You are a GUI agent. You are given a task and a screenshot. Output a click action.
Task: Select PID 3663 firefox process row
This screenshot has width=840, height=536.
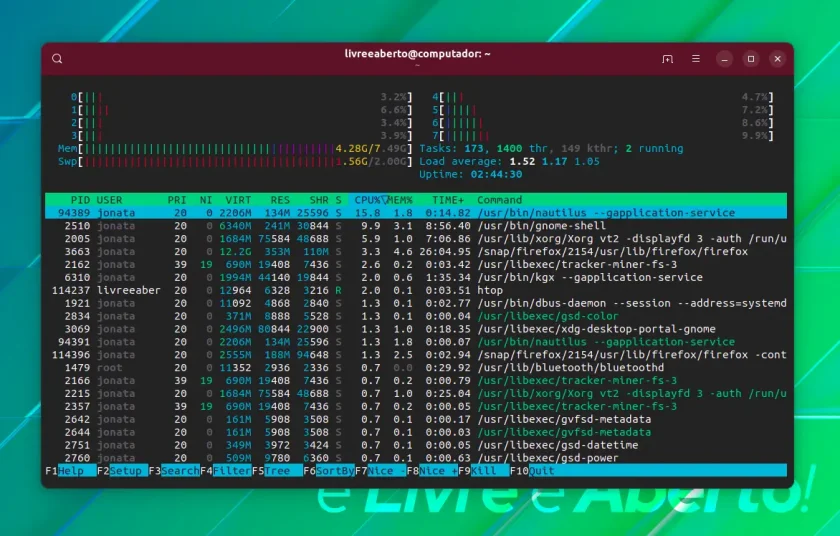(416, 251)
